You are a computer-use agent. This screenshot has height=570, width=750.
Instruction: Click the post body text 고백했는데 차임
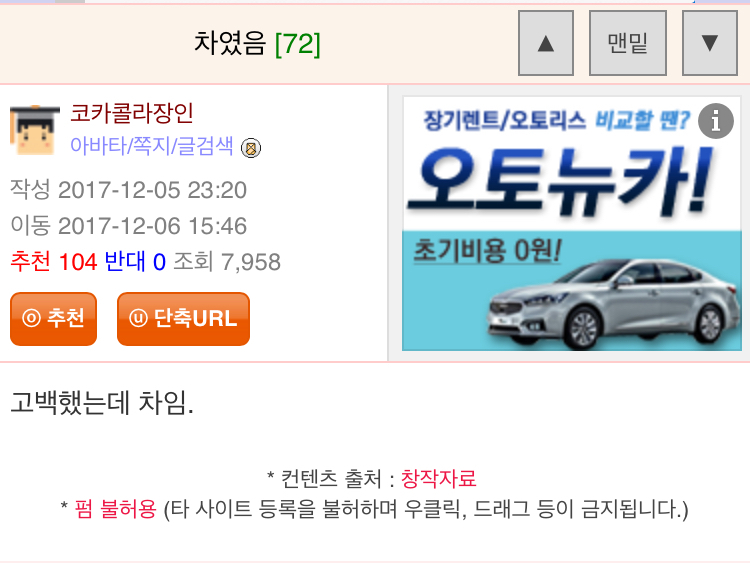tap(102, 403)
